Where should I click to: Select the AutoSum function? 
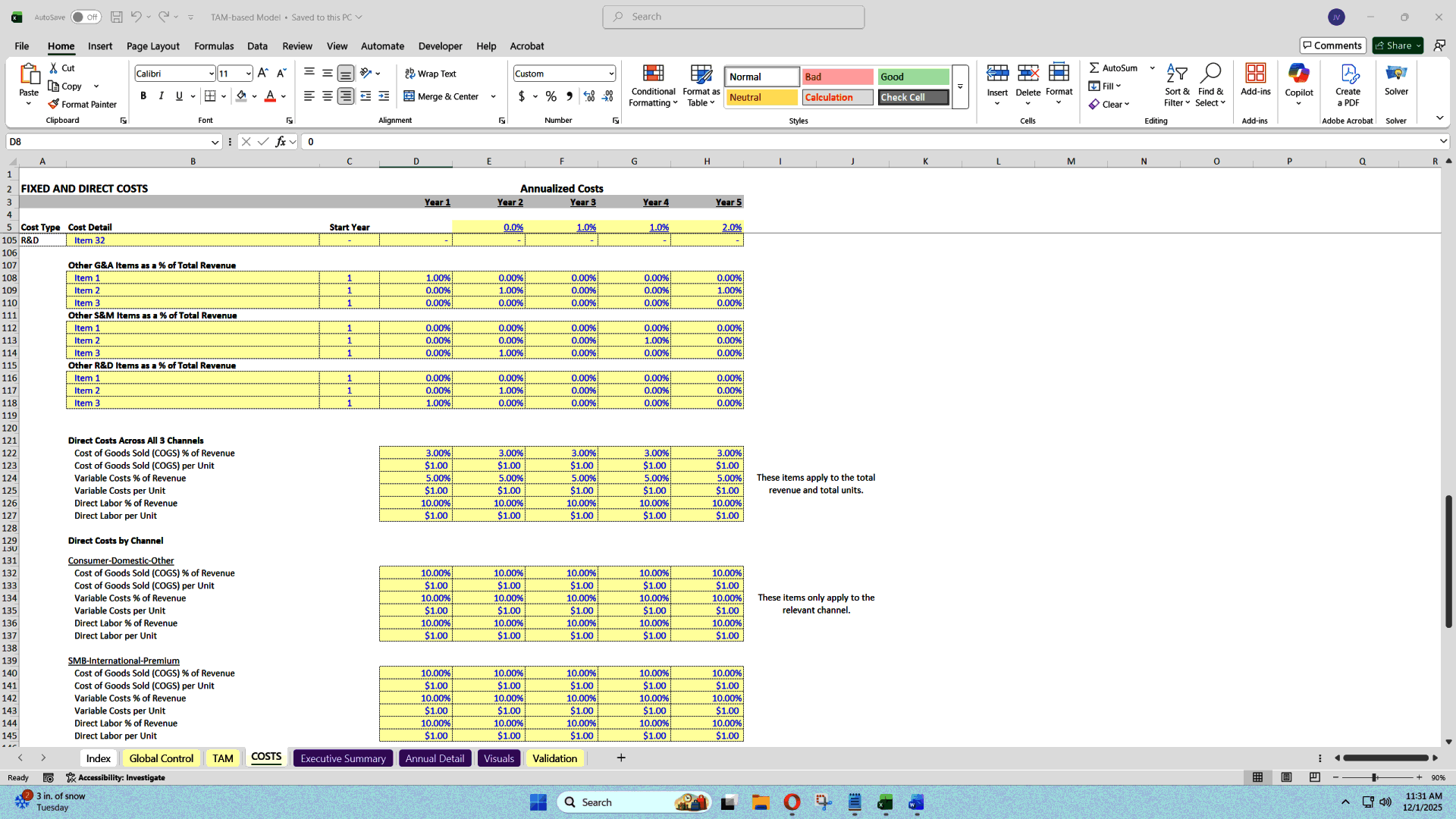(x=1113, y=67)
